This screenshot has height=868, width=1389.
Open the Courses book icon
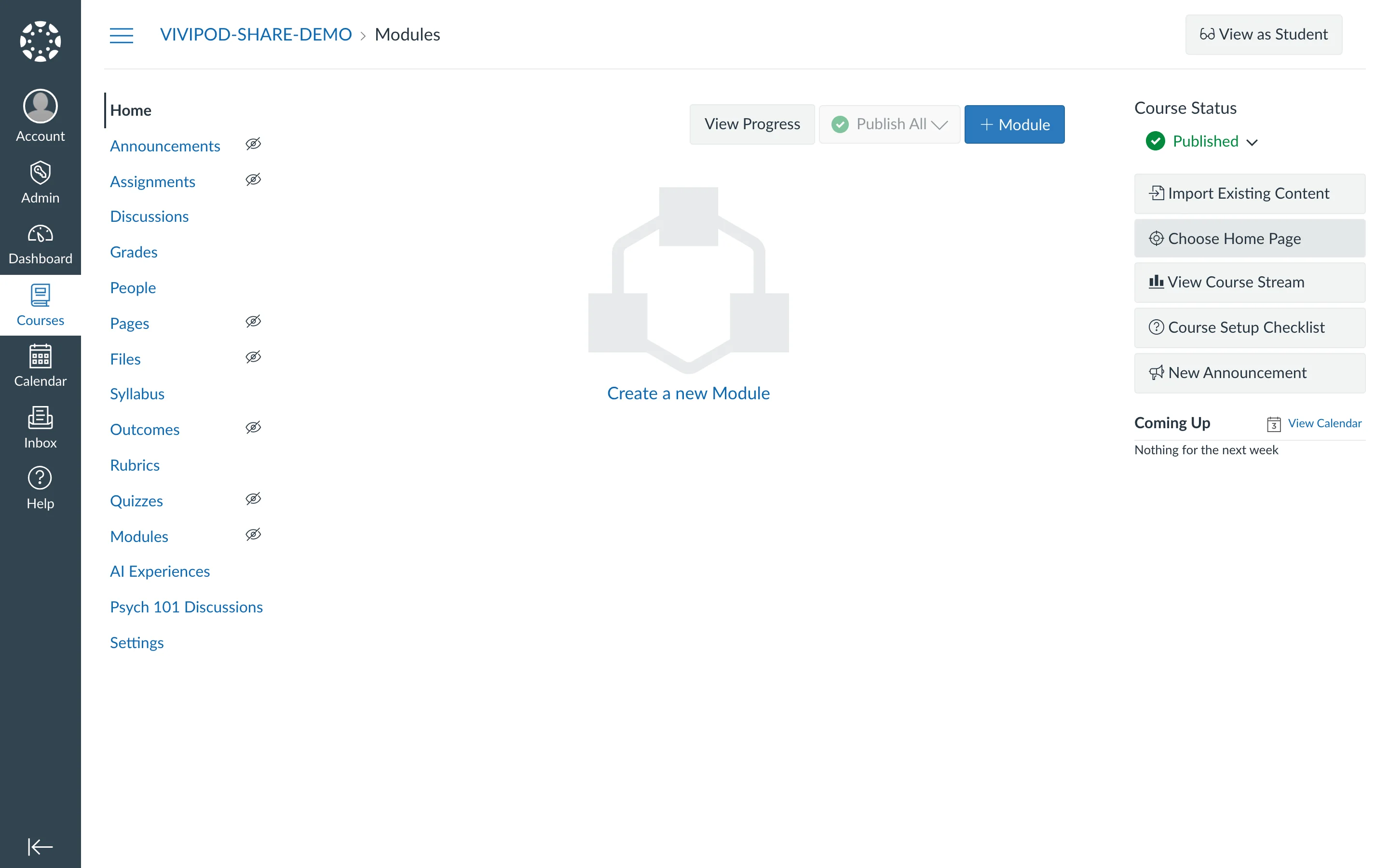pos(40,295)
